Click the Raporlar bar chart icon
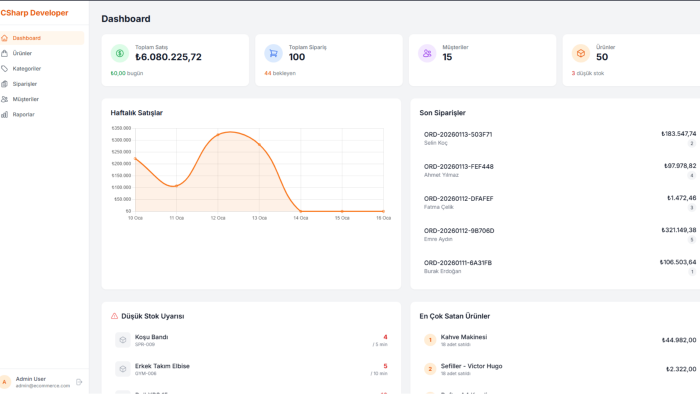This screenshot has width=700, height=394. (4, 114)
